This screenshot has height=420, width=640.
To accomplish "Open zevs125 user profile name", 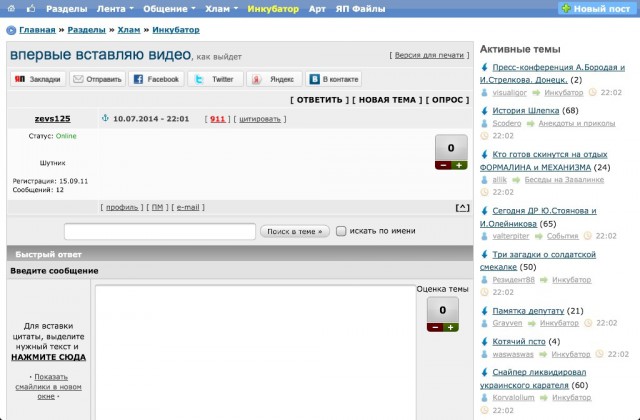I will click(x=53, y=119).
